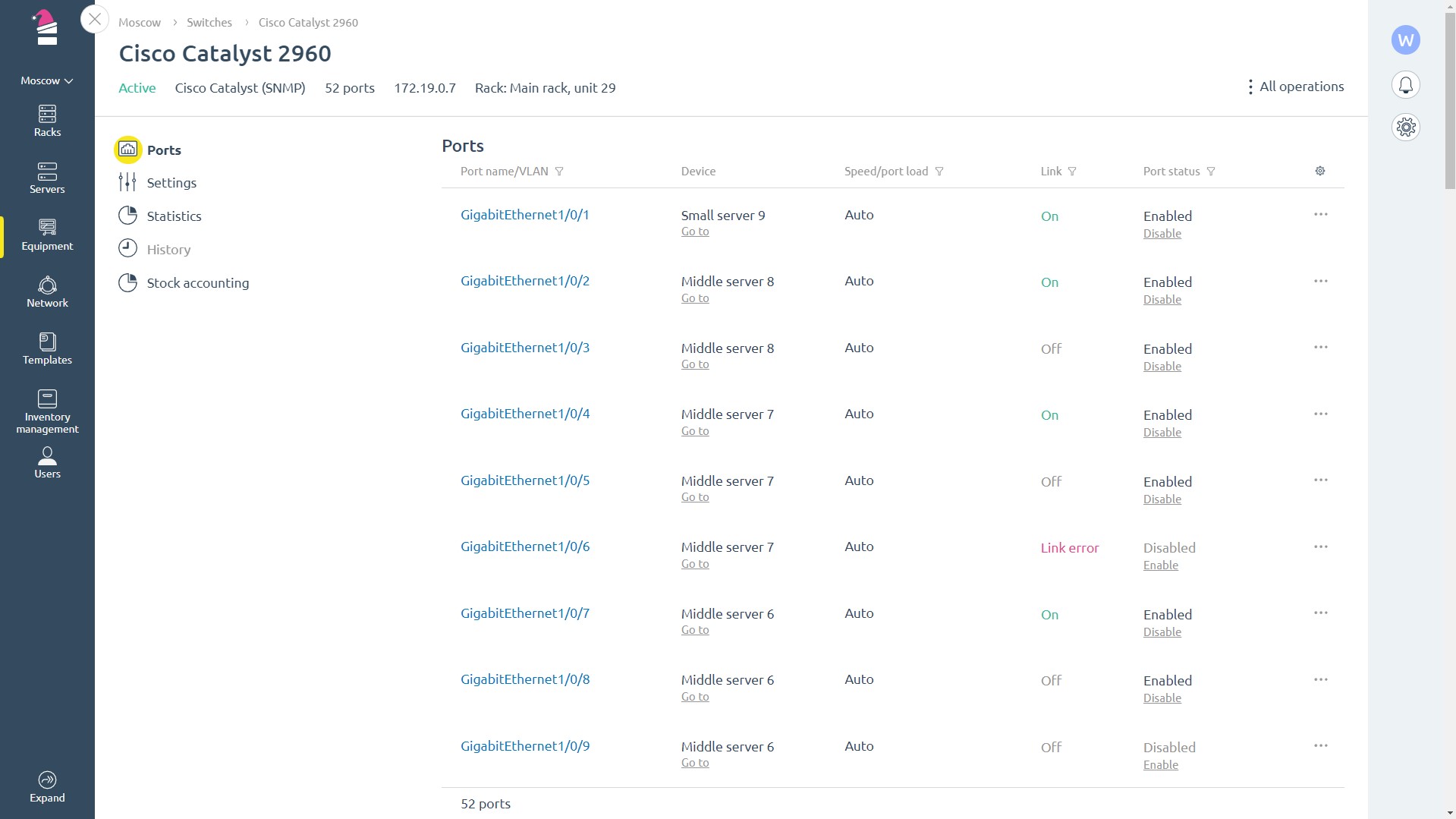
Task: Disable port GigabitEthernet1/0/7
Action: pos(1162,632)
